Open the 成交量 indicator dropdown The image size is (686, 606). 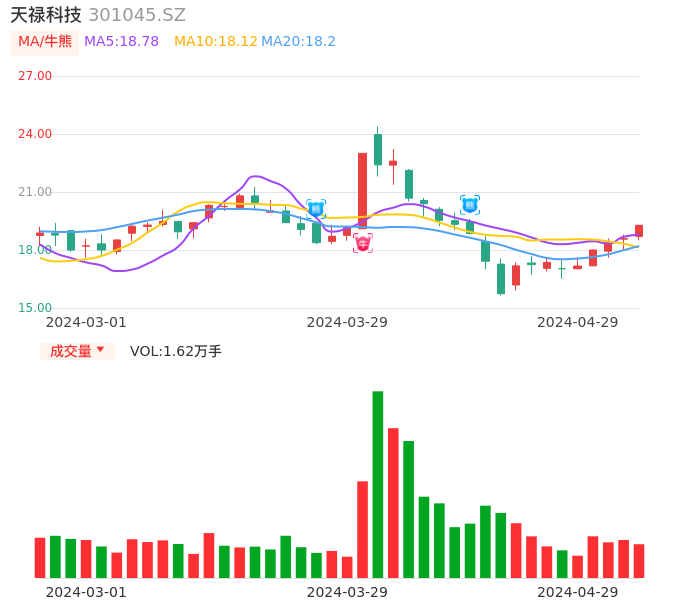[77, 351]
